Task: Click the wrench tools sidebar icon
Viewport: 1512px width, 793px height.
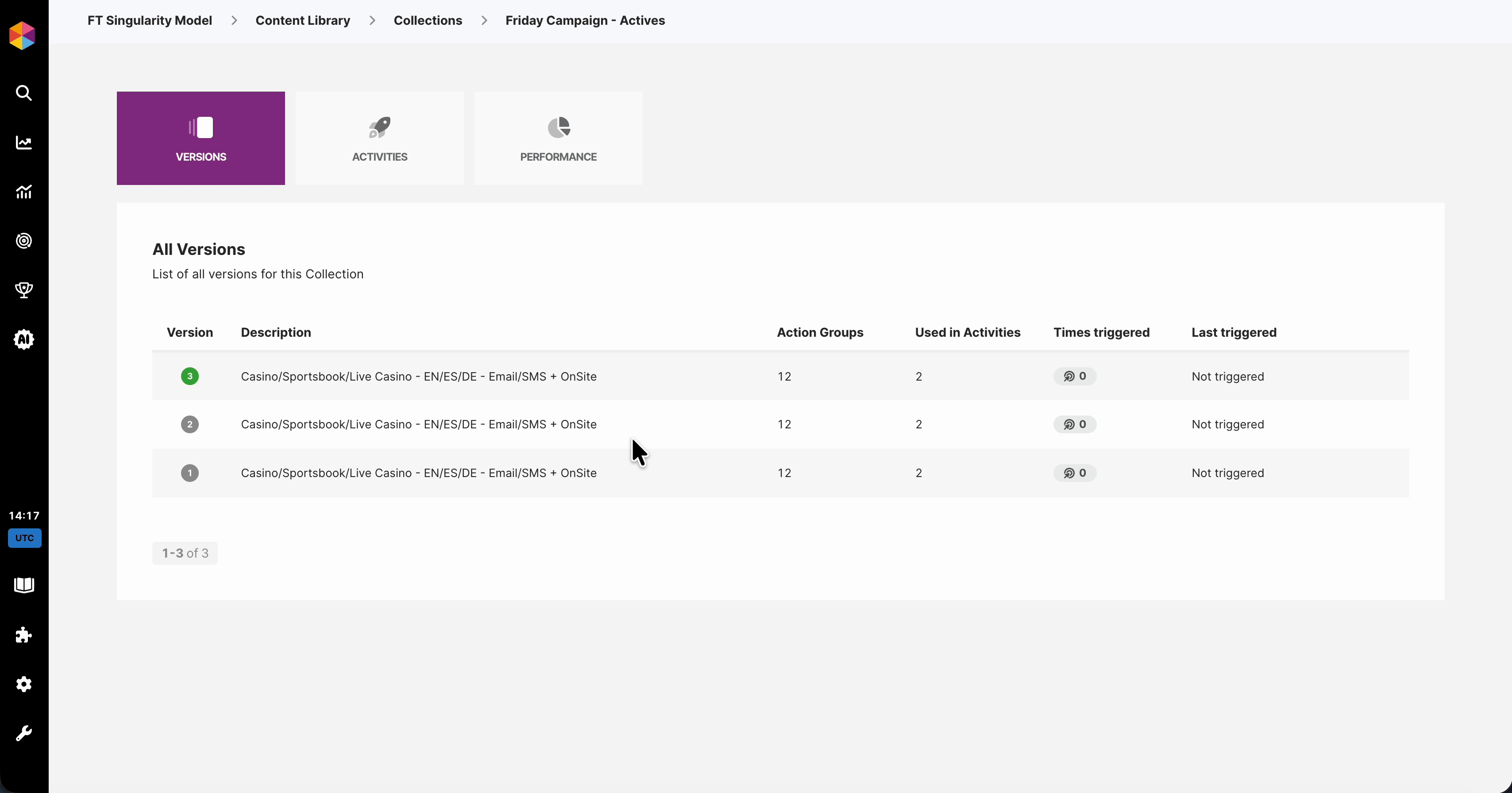Action: coord(23,733)
